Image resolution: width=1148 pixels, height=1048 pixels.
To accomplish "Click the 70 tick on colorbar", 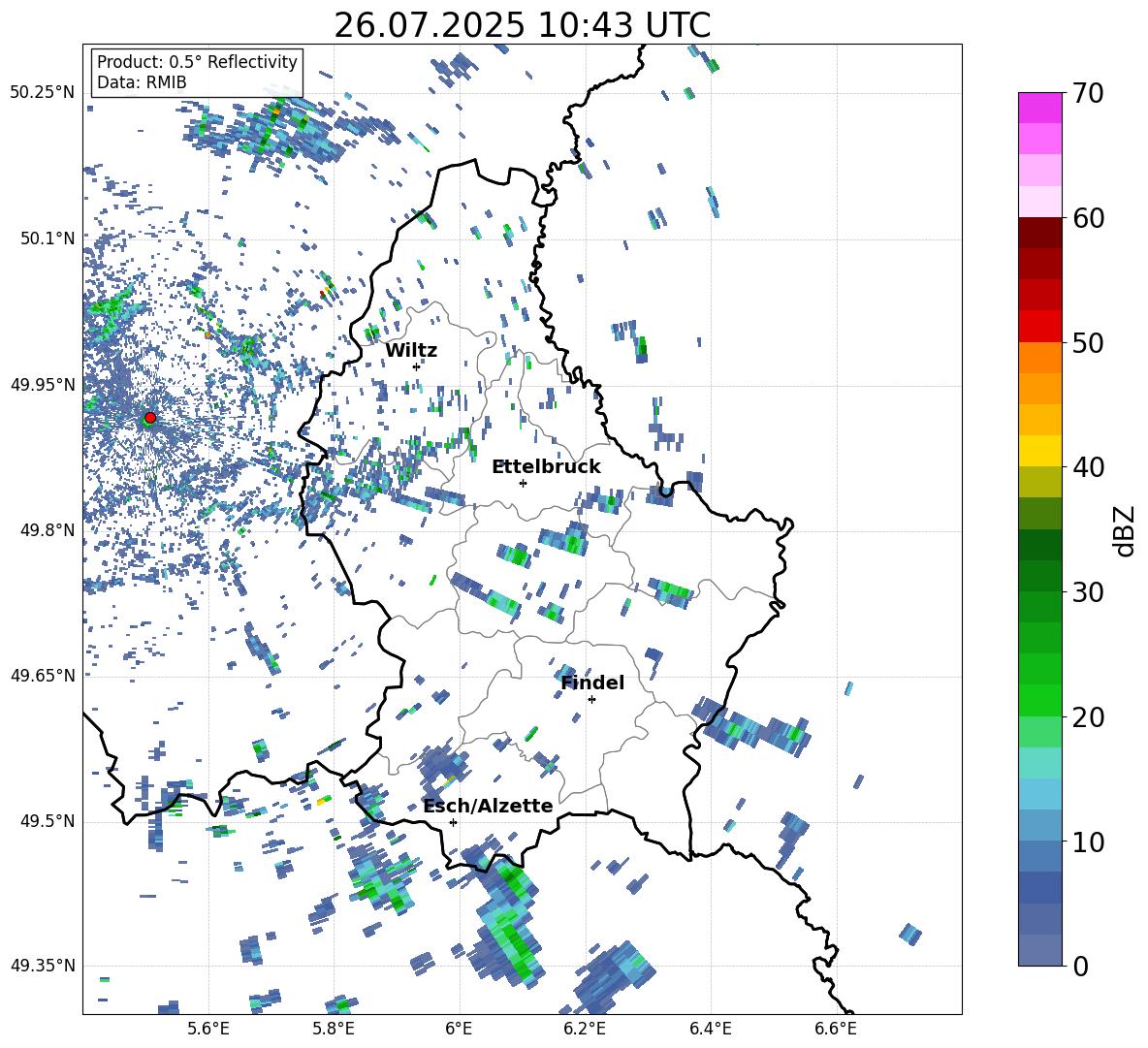I will tap(1088, 93).
